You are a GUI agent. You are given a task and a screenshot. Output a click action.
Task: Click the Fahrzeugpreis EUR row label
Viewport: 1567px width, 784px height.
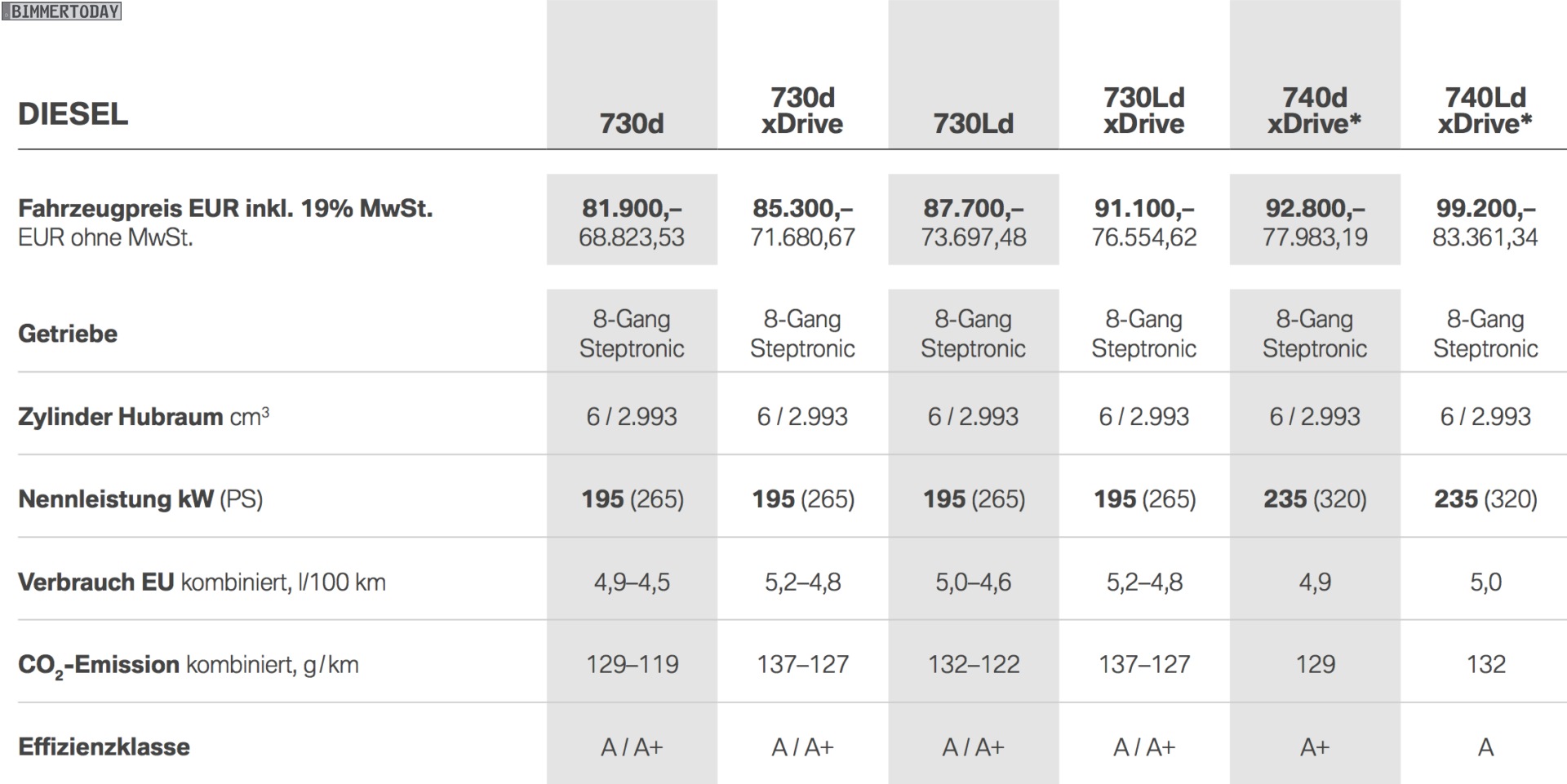(x=225, y=209)
